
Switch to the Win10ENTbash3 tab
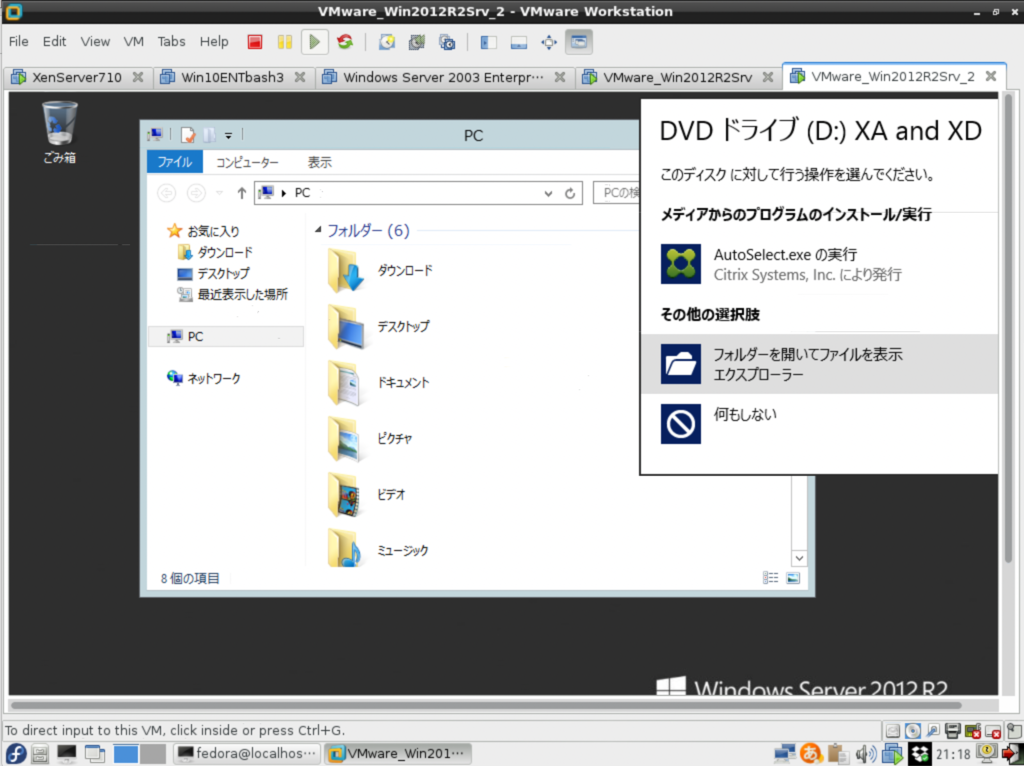[232, 77]
